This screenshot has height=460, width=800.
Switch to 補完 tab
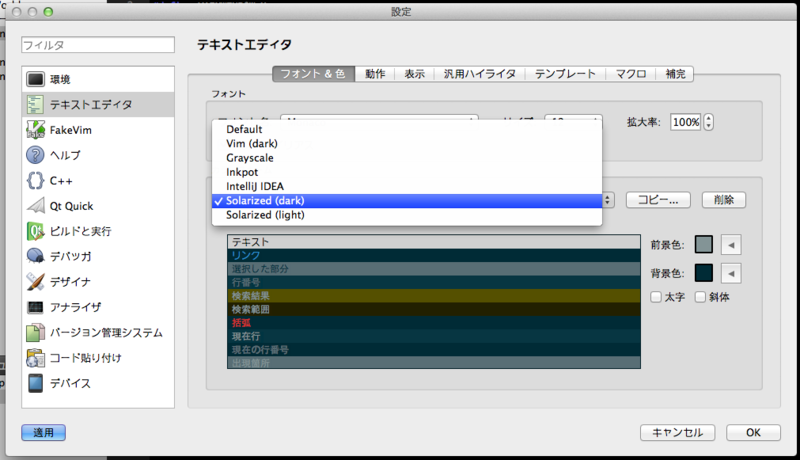[x=675, y=74]
